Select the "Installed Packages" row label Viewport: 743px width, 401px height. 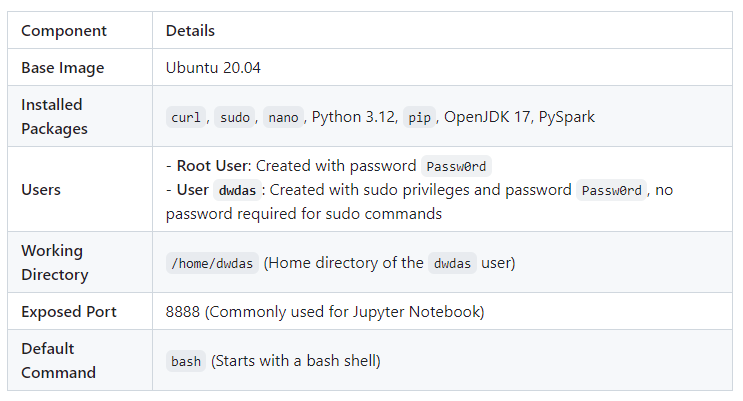tap(53, 116)
